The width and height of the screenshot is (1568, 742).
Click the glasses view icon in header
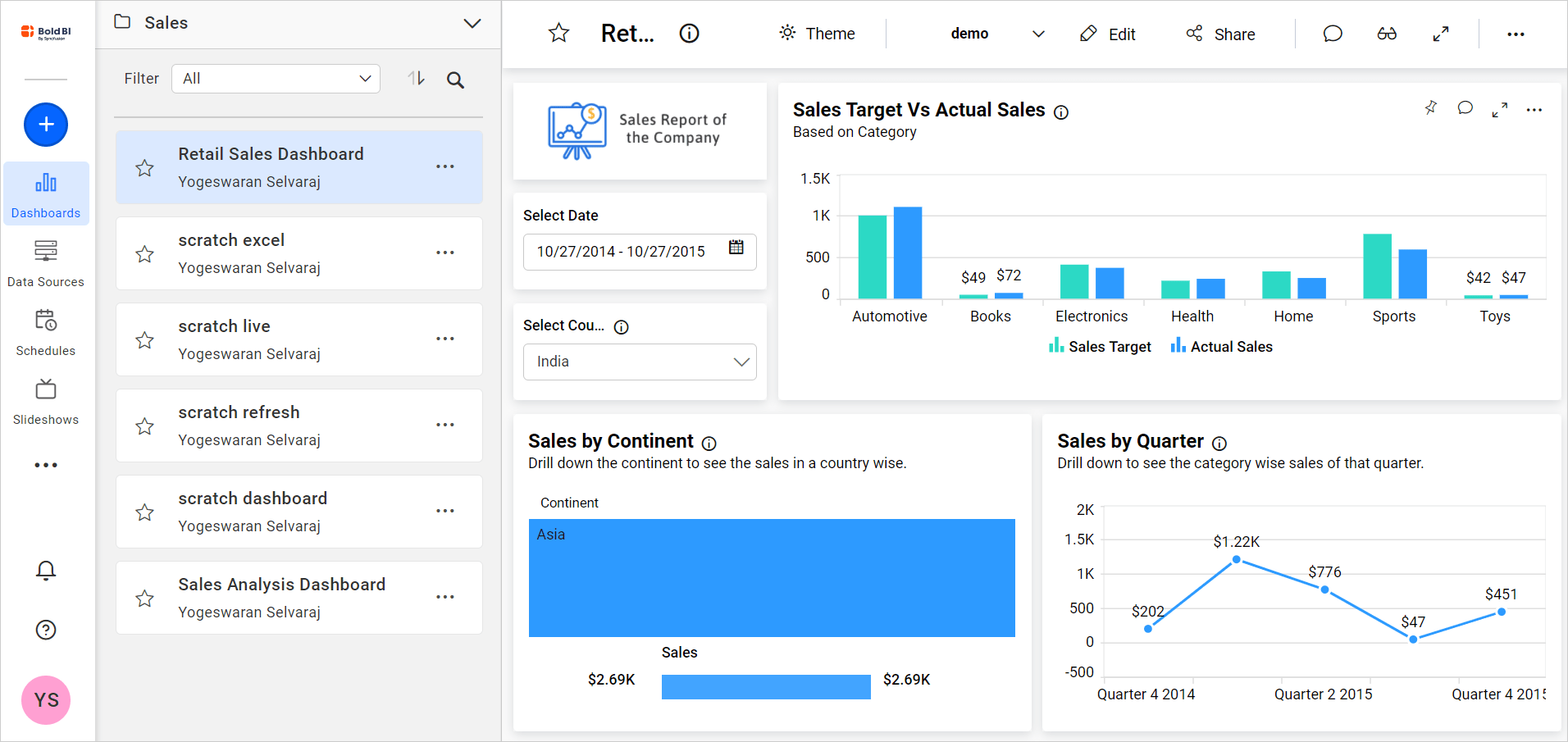[x=1387, y=34]
